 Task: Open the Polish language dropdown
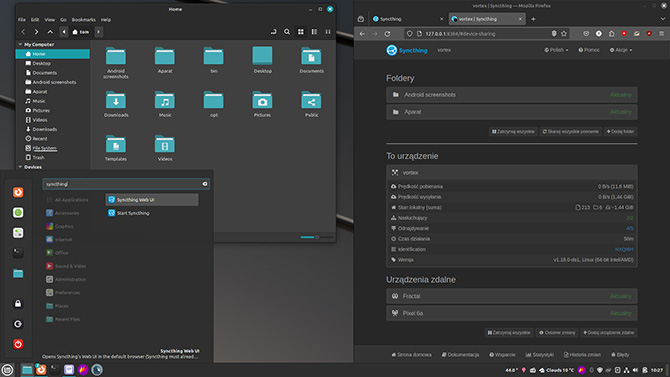(556, 50)
